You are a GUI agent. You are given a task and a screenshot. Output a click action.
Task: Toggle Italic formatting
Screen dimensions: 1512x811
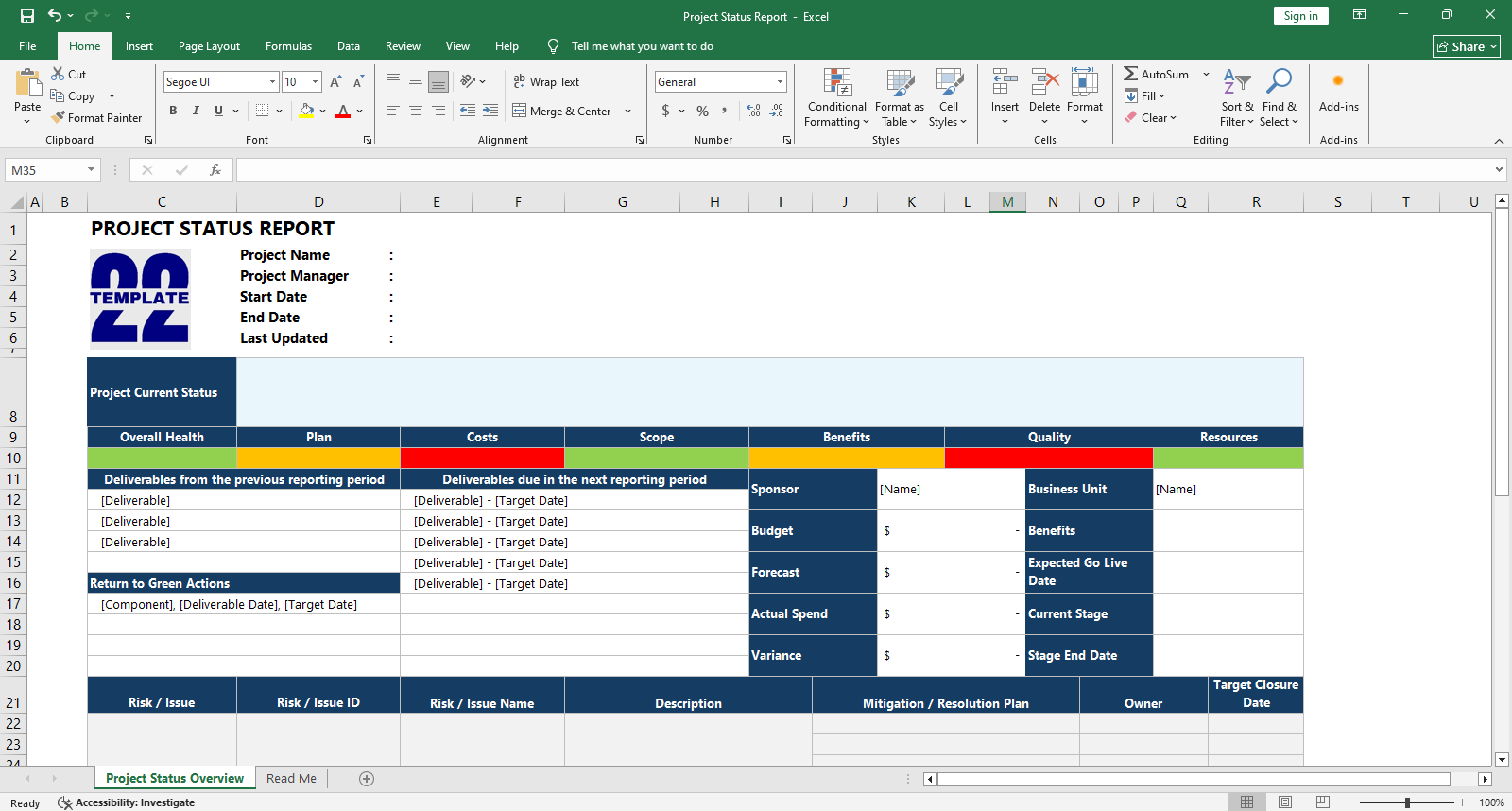[x=196, y=111]
